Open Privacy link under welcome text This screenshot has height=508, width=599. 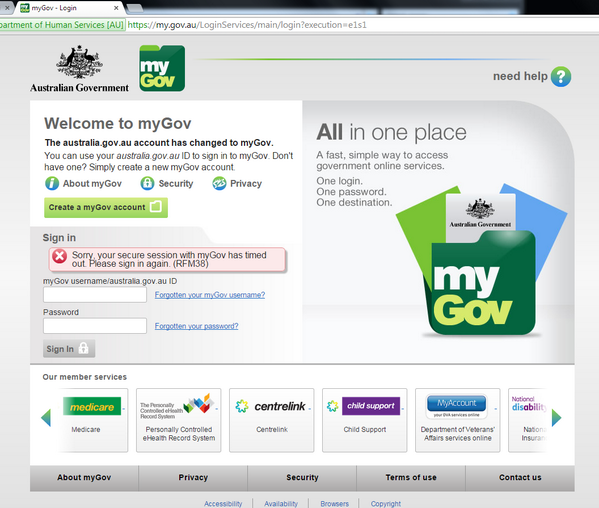(246, 184)
